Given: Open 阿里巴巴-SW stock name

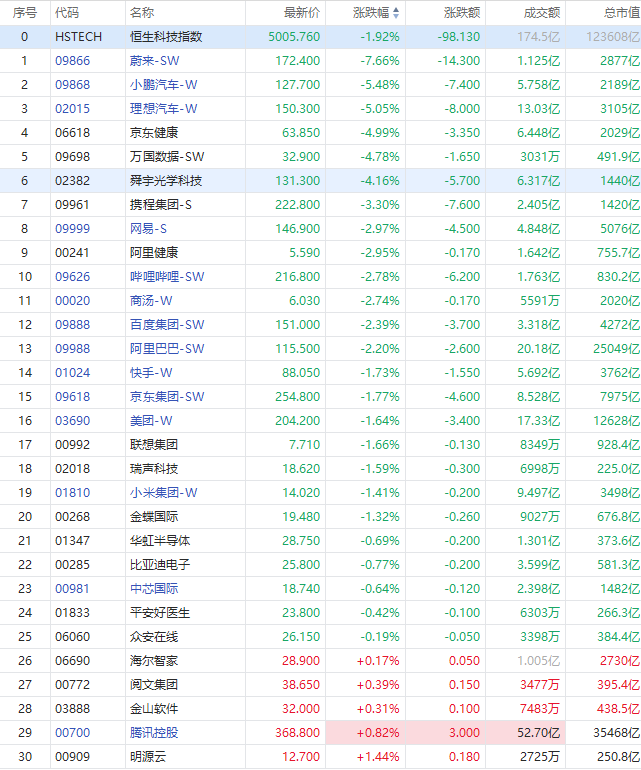Looking at the screenshot, I should pyautogui.click(x=167, y=349).
